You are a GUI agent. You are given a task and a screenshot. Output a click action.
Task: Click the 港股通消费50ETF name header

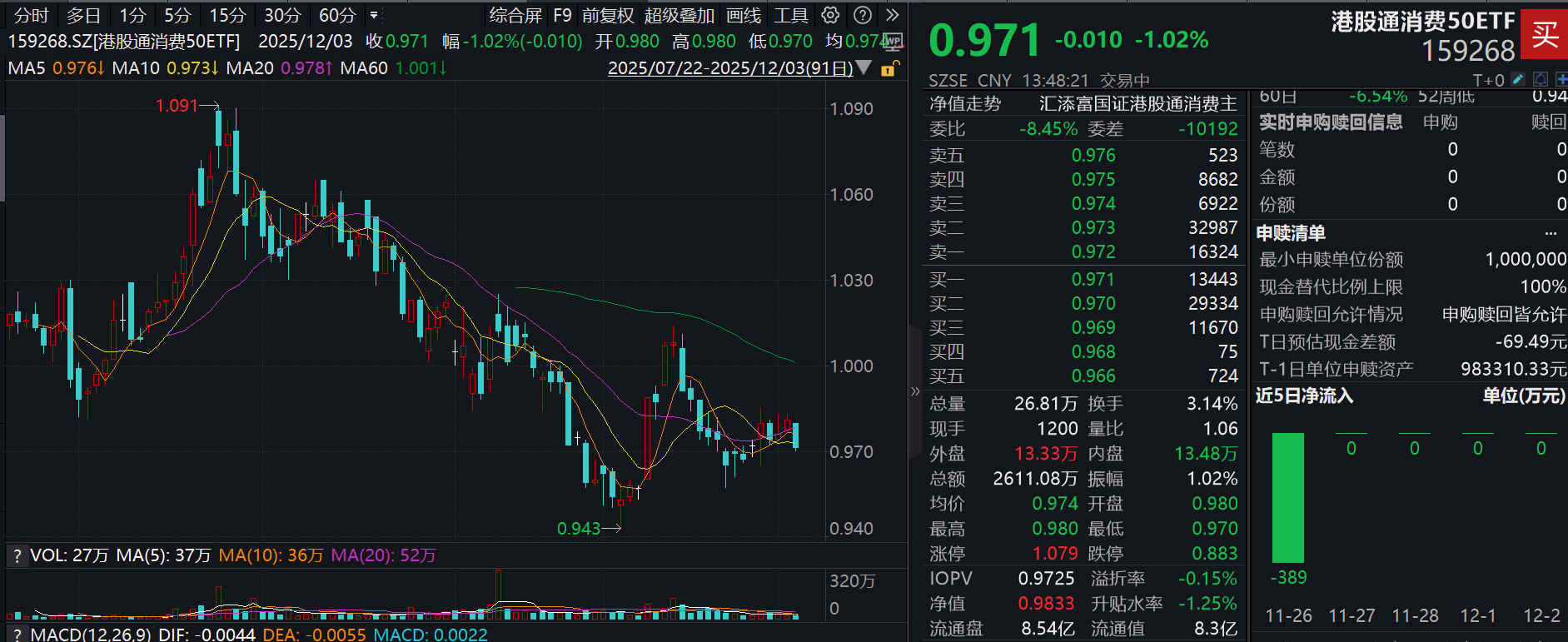(1423, 22)
